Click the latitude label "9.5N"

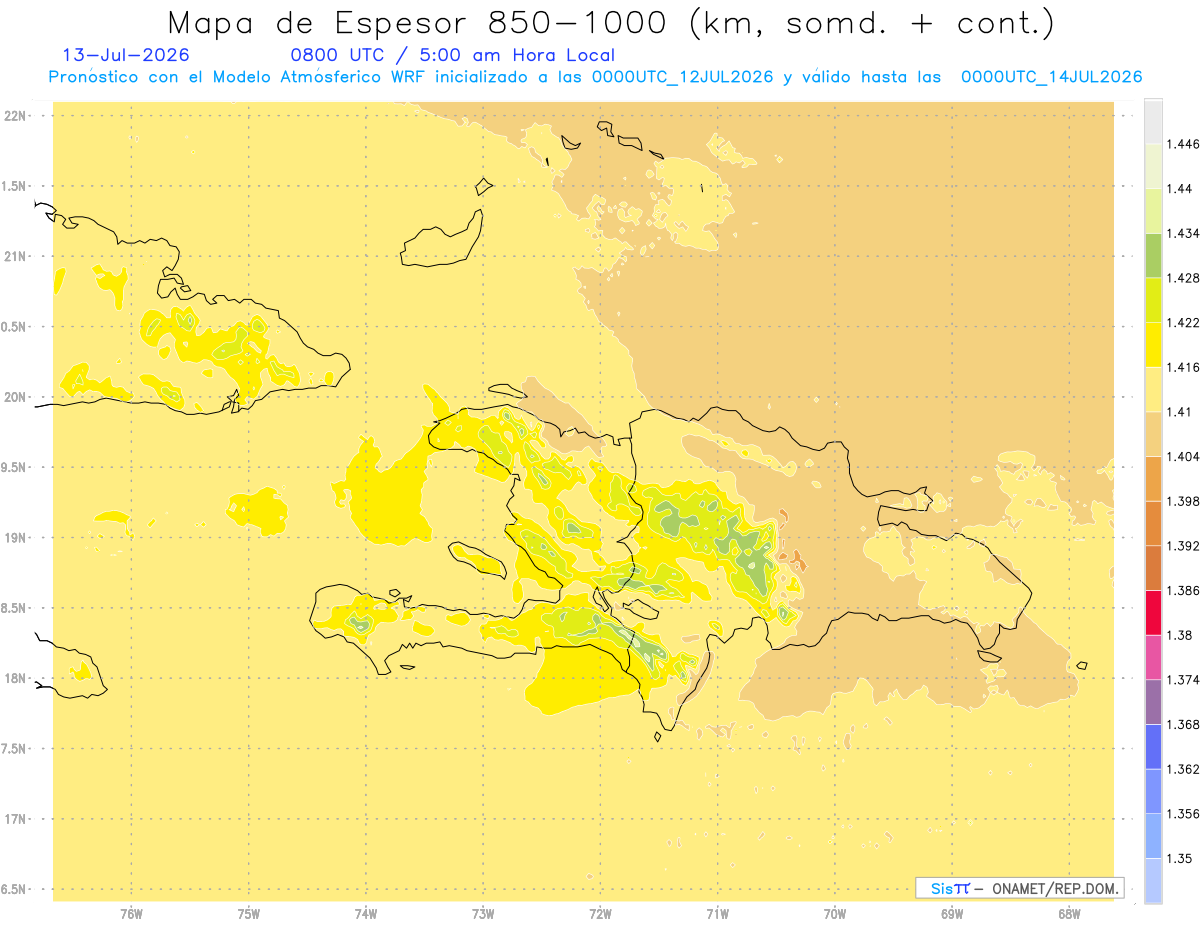[x=15, y=468]
